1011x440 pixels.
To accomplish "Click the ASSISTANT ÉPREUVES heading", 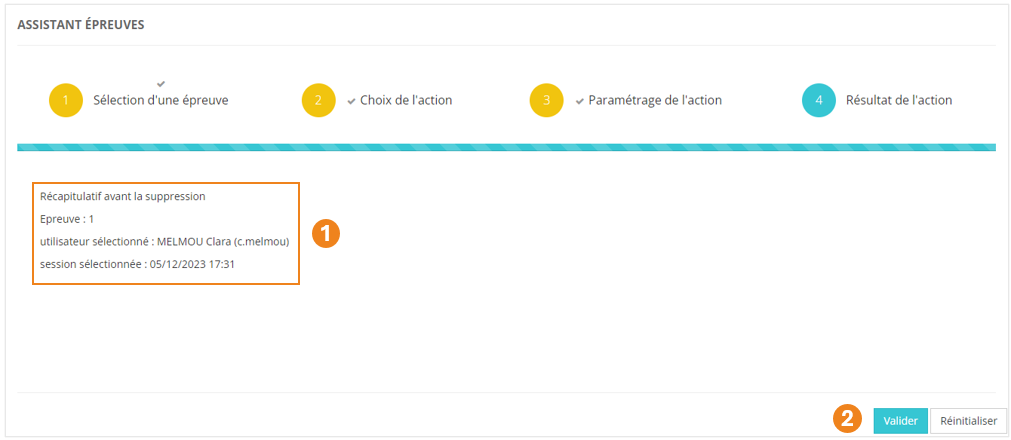I will (81, 25).
